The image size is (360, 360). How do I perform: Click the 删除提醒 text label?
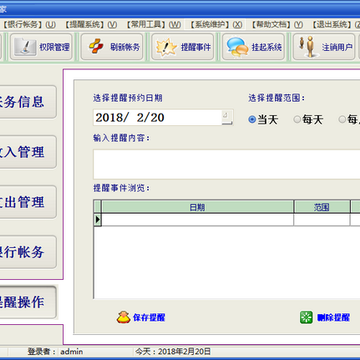[x=333, y=317]
